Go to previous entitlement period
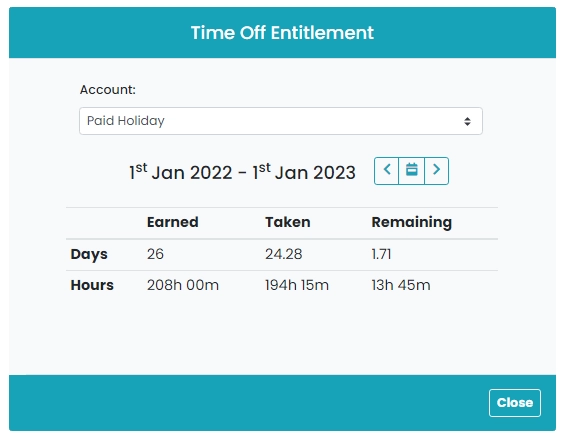This screenshot has width=565, height=439. point(387,171)
